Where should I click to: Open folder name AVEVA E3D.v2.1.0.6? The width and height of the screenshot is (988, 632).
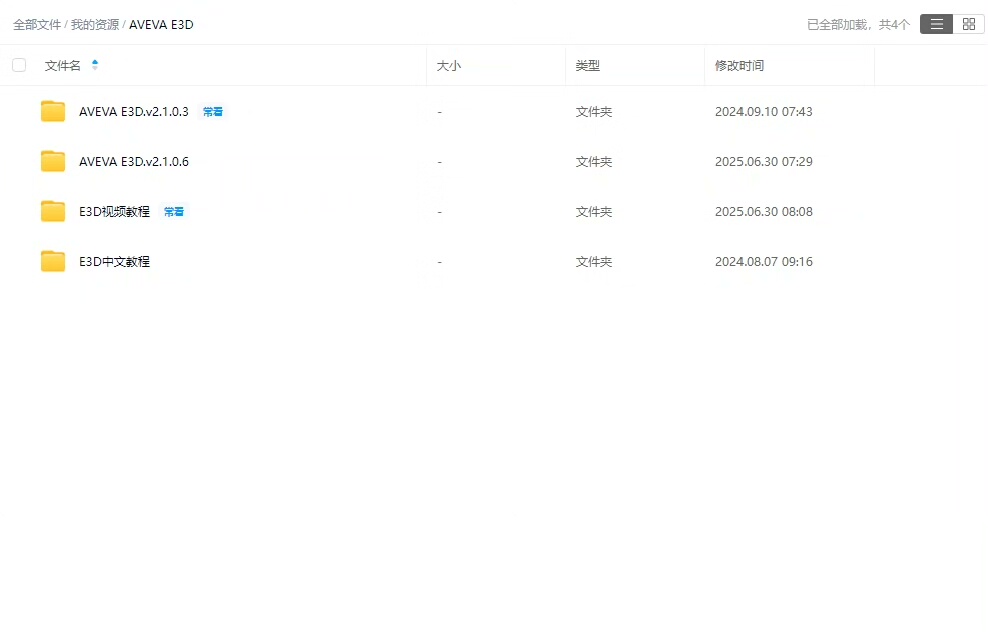134,162
